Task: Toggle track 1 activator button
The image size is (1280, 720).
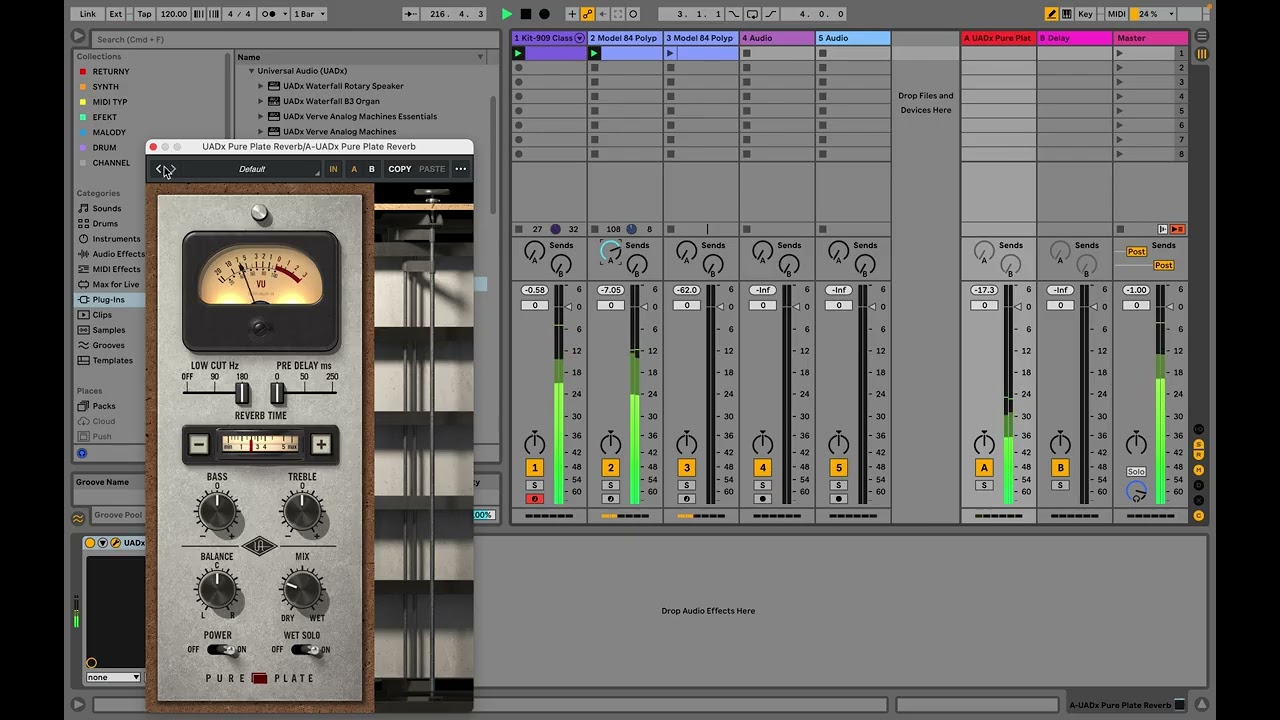Action: (x=534, y=468)
